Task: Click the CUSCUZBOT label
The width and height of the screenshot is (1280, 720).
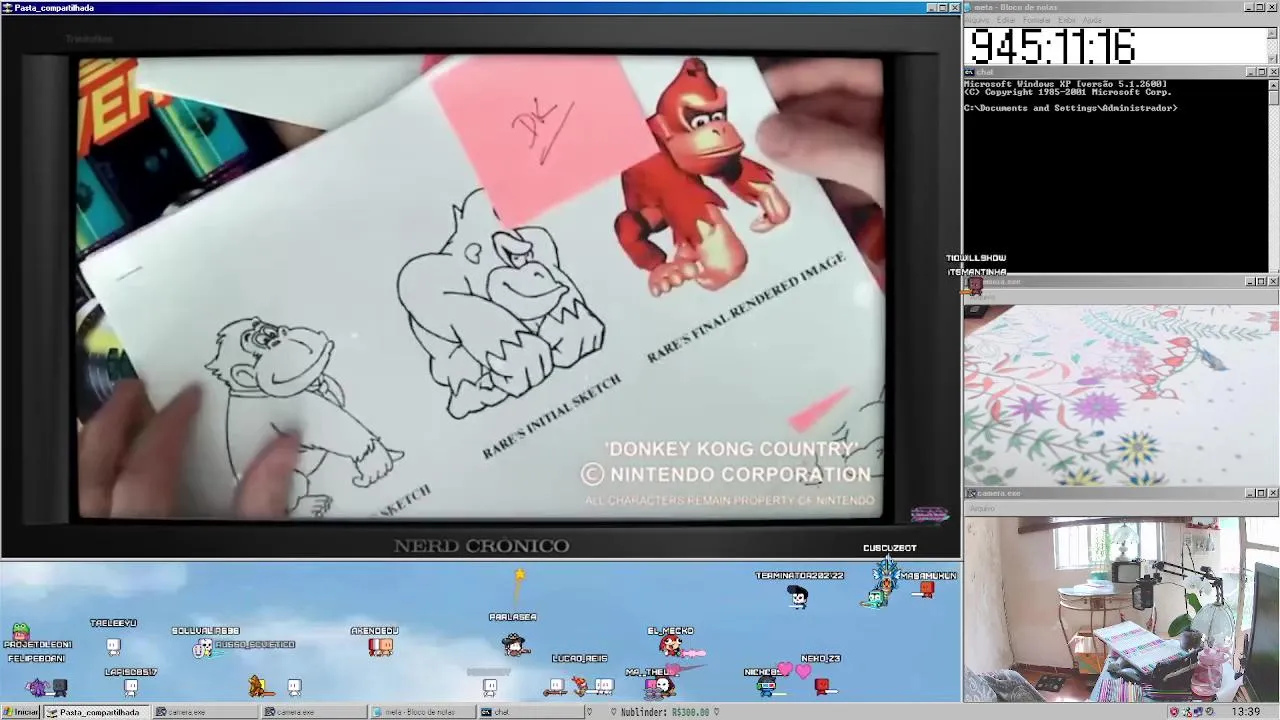Action: [x=890, y=548]
